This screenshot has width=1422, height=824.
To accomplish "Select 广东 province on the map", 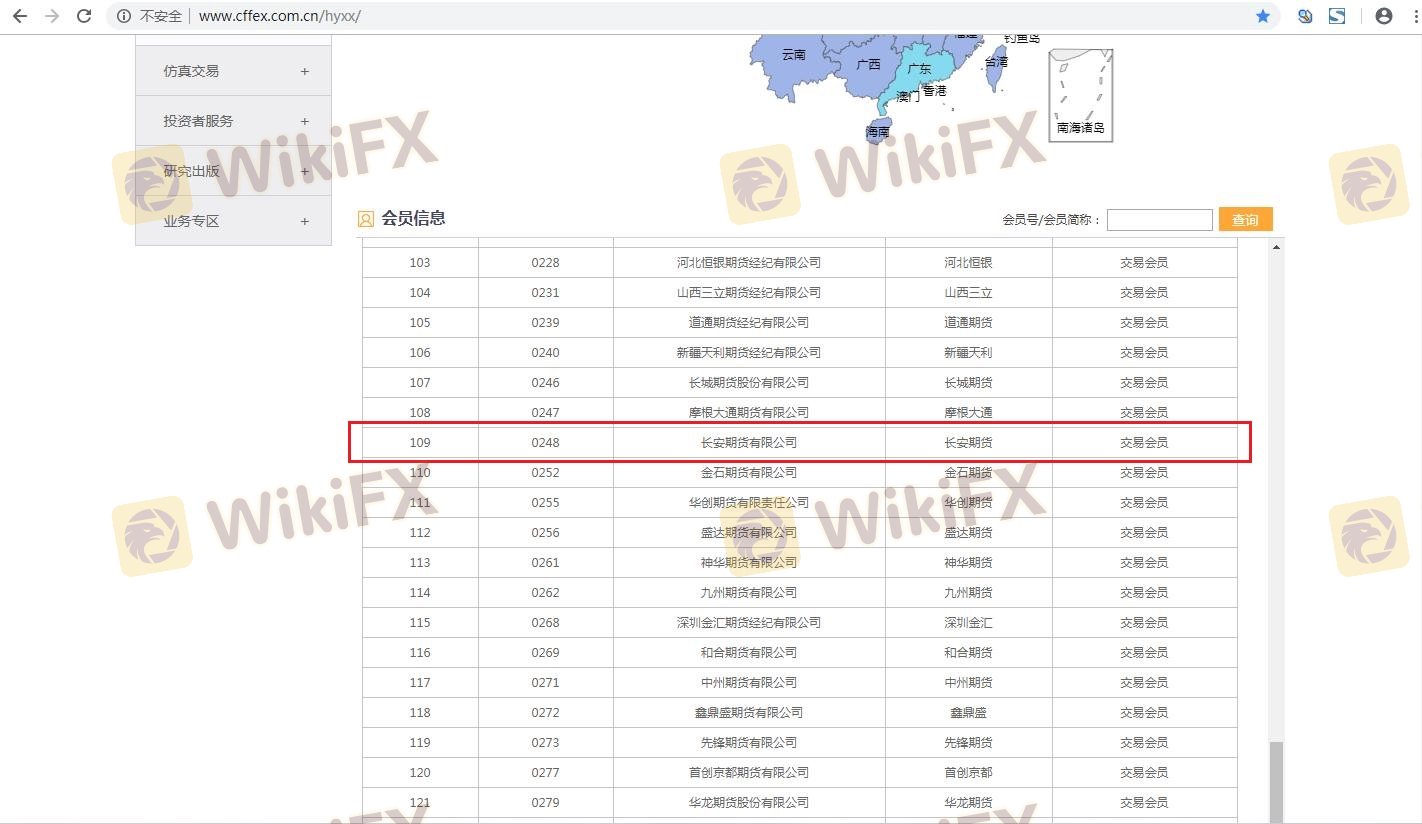I will tap(916, 72).
